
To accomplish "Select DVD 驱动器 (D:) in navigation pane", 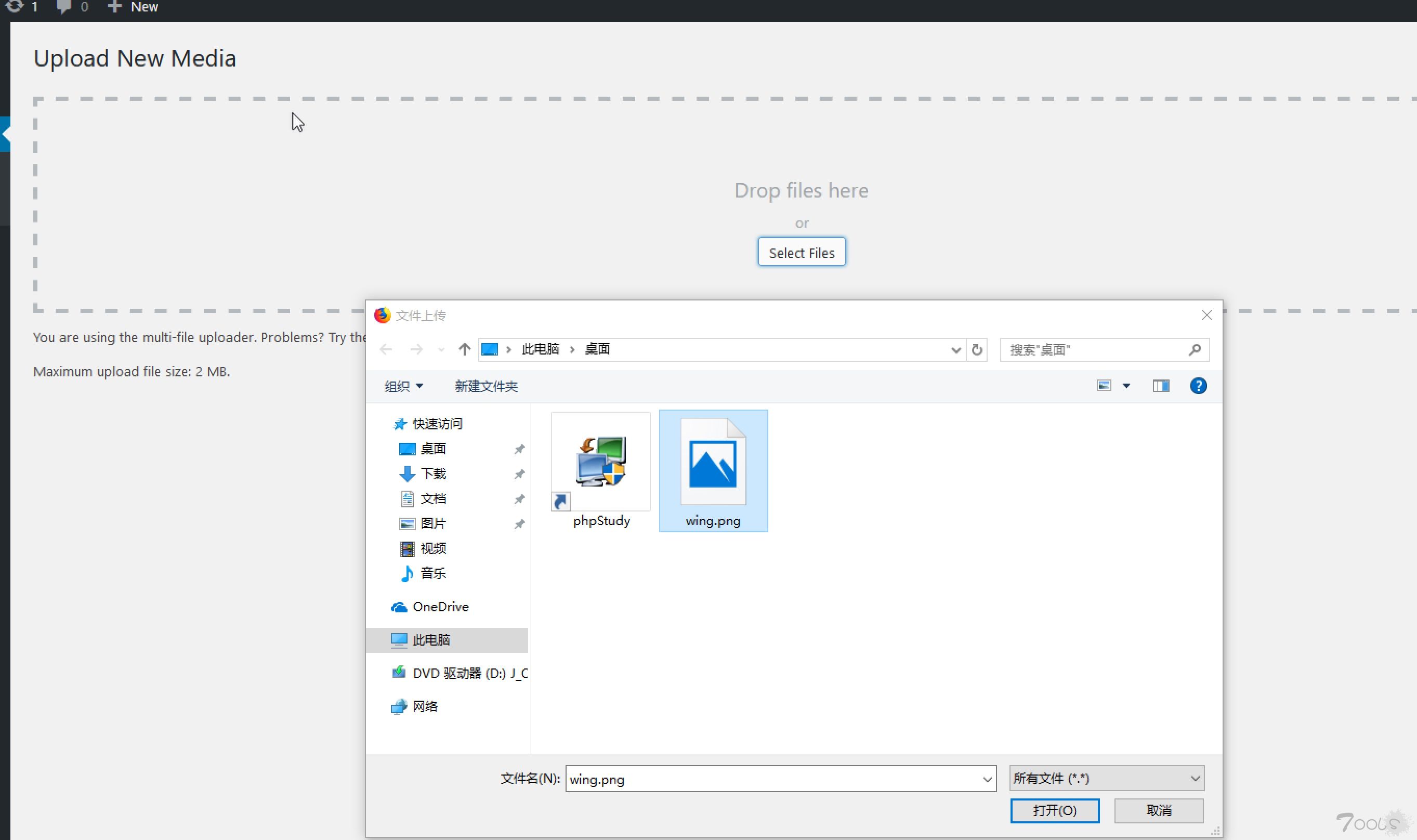I will pyautogui.click(x=470, y=673).
